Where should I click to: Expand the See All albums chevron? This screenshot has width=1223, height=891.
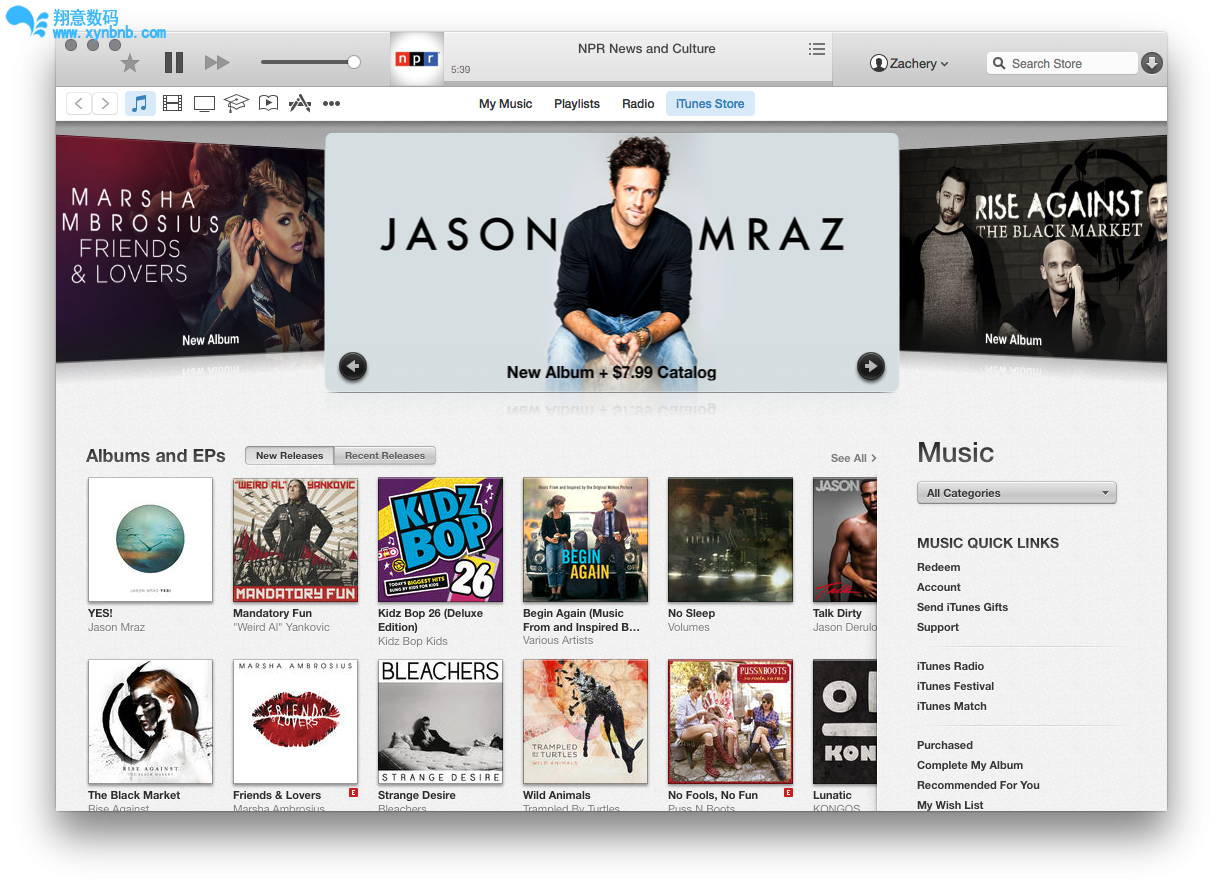coord(853,458)
